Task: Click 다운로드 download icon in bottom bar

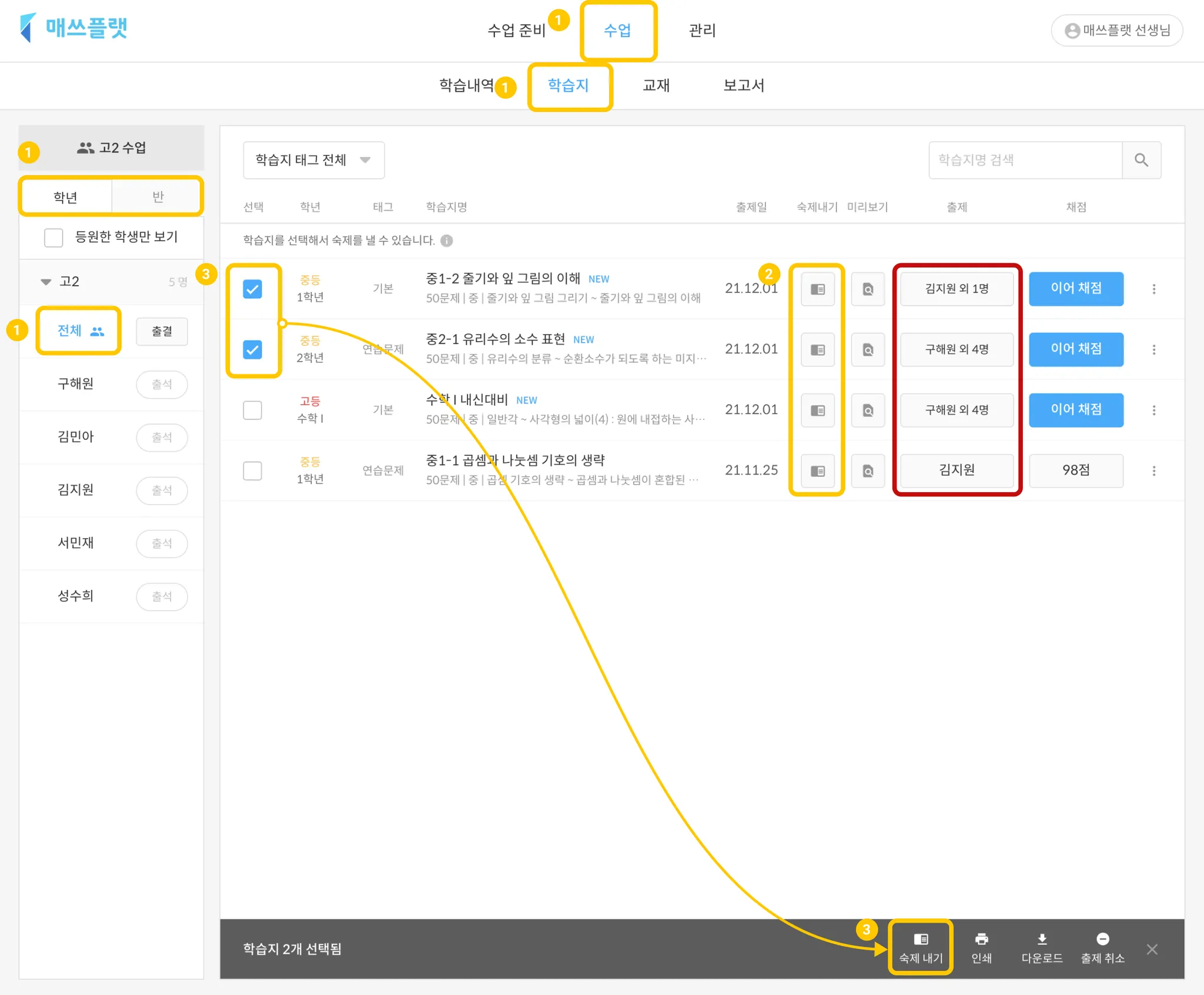Action: [x=1042, y=939]
